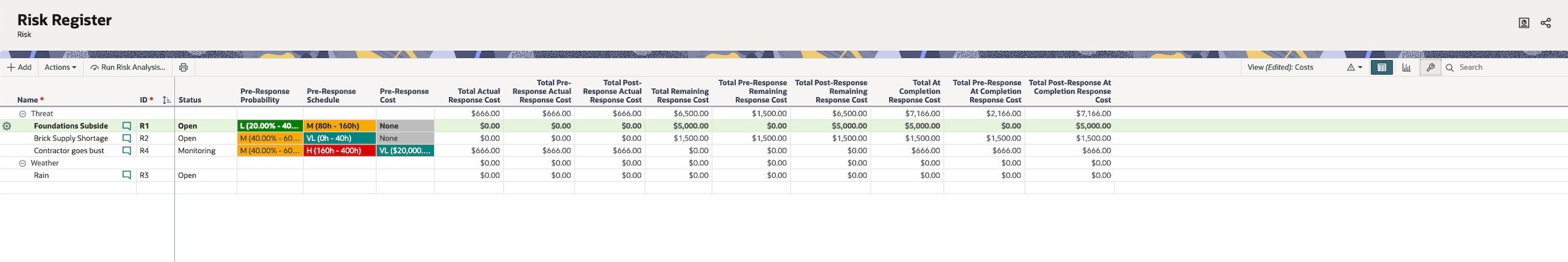The image size is (1568, 262).
Task: Switch to the table grid view
Action: point(1382,68)
